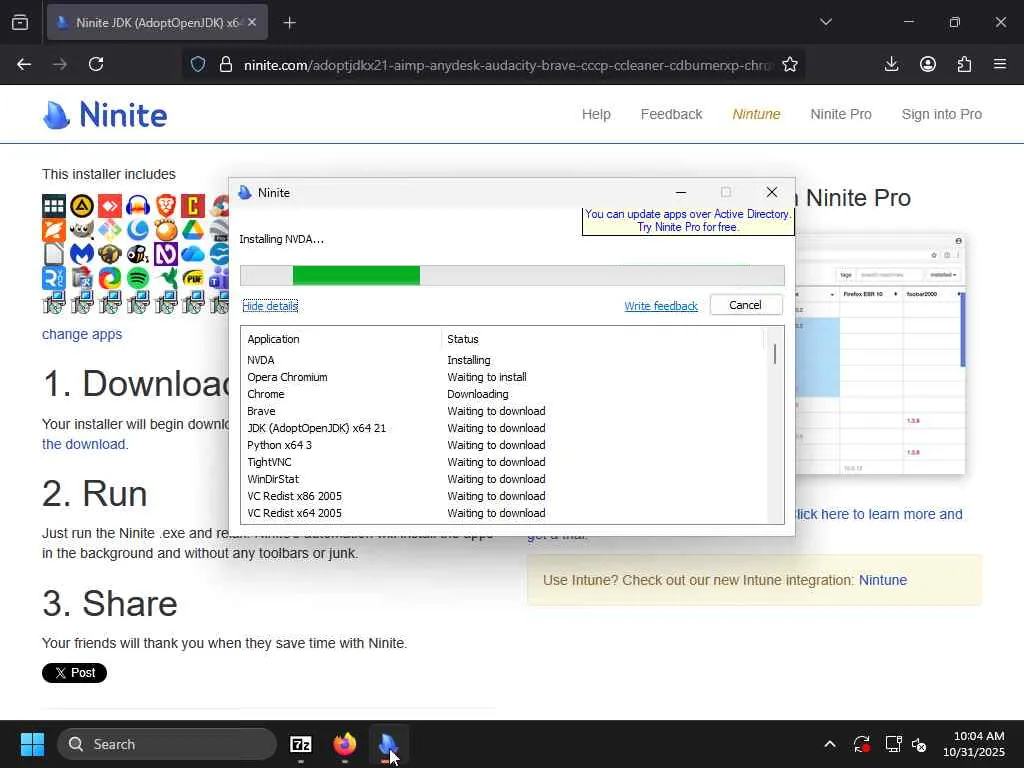Click the browser address bar URL
Screen dimensions: 1024x768
tap(508, 64)
